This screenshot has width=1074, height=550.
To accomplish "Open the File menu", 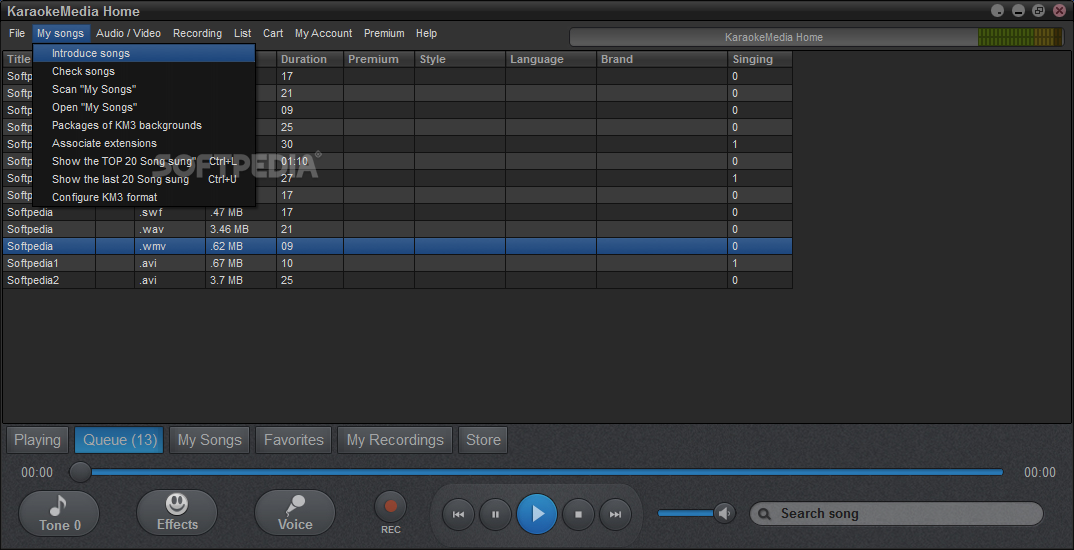I will pos(17,33).
